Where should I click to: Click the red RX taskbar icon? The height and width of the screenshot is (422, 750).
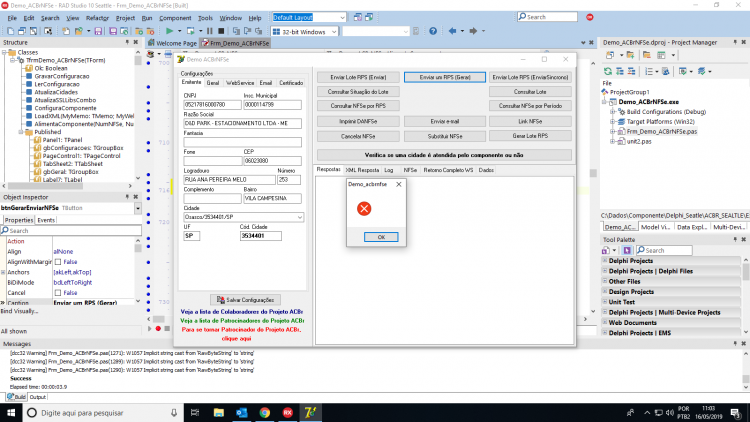click(x=287, y=412)
